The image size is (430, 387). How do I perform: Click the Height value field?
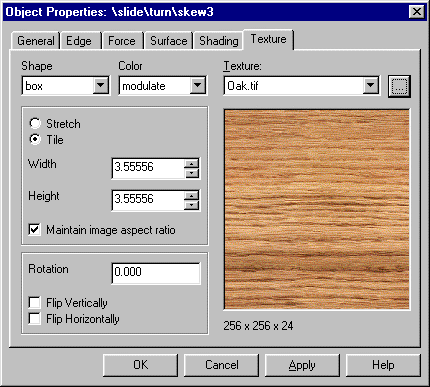[x=148, y=200]
